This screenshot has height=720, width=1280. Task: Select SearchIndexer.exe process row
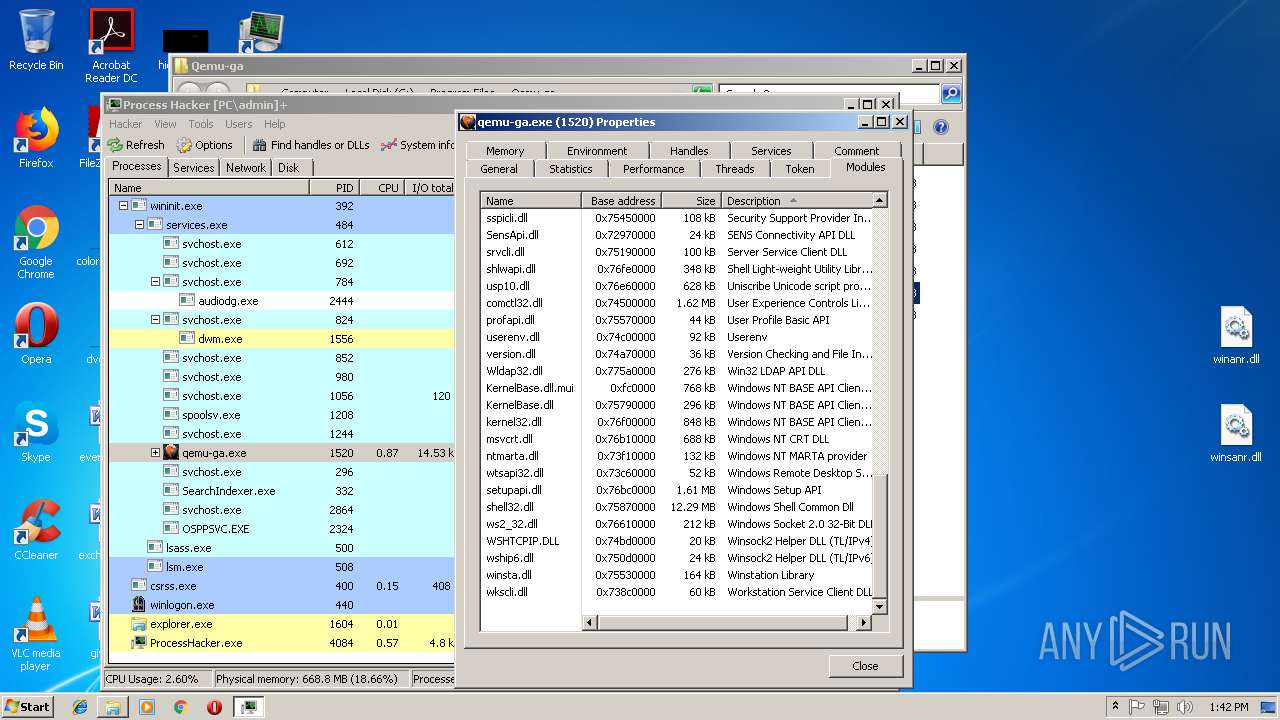tap(281, 491)
